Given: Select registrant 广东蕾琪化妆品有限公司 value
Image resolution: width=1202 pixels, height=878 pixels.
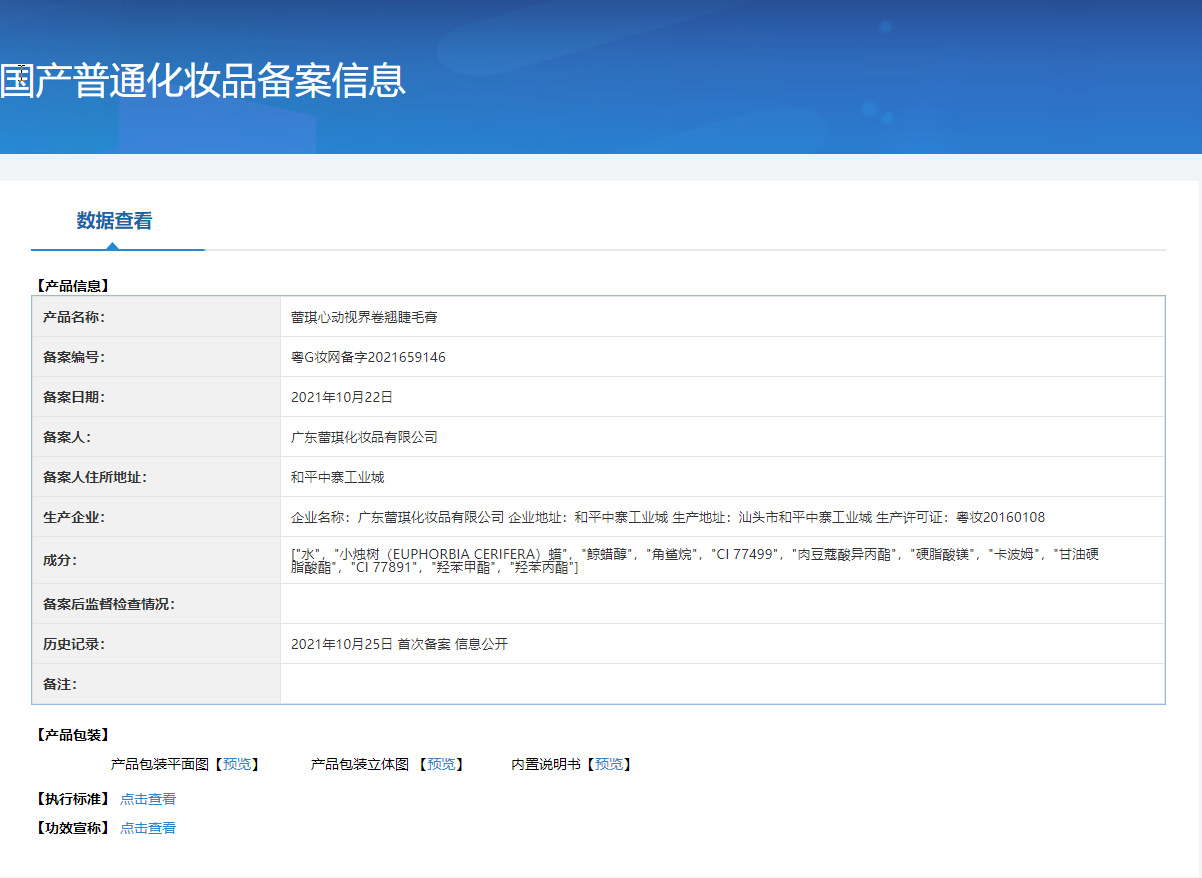Looking at the screenshot, I should coord(364,437).
